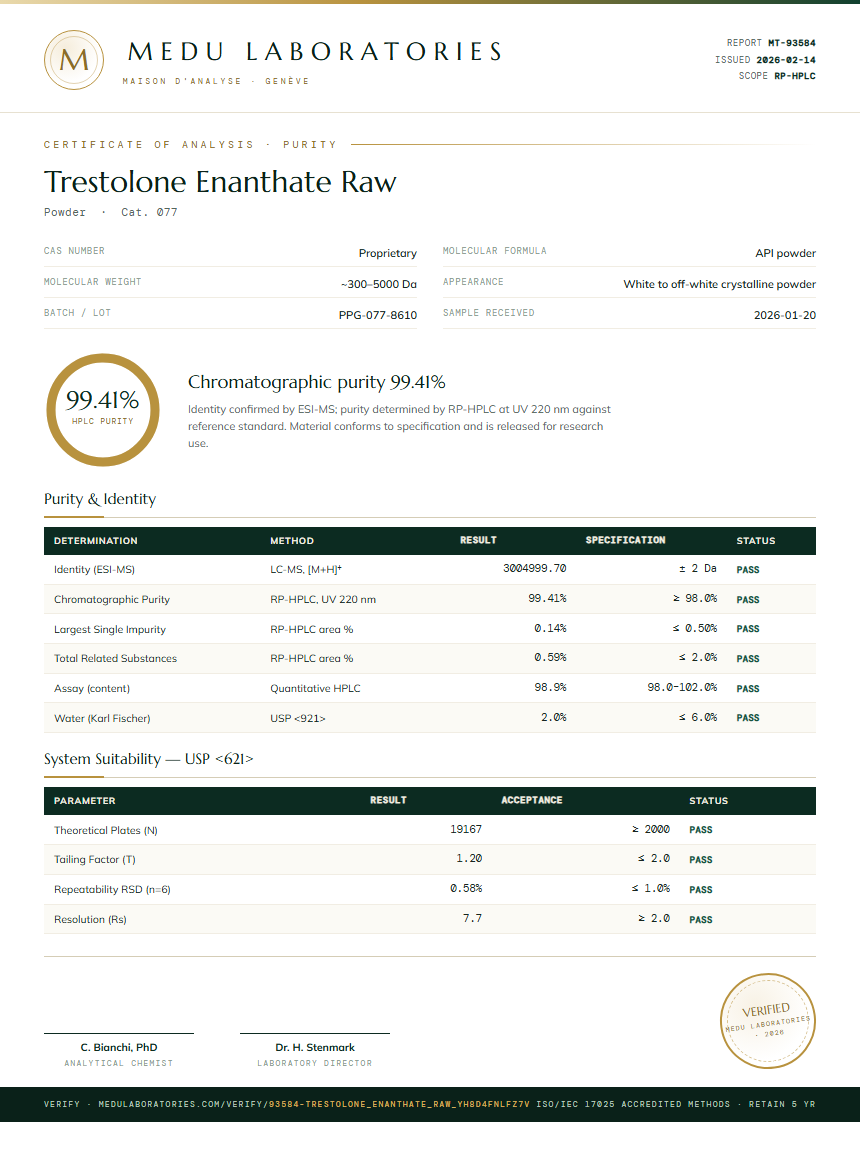Click the Theoretical Plates (N) row label
The height and width of the screenshot is (1152, 860).
click(106, 830)
